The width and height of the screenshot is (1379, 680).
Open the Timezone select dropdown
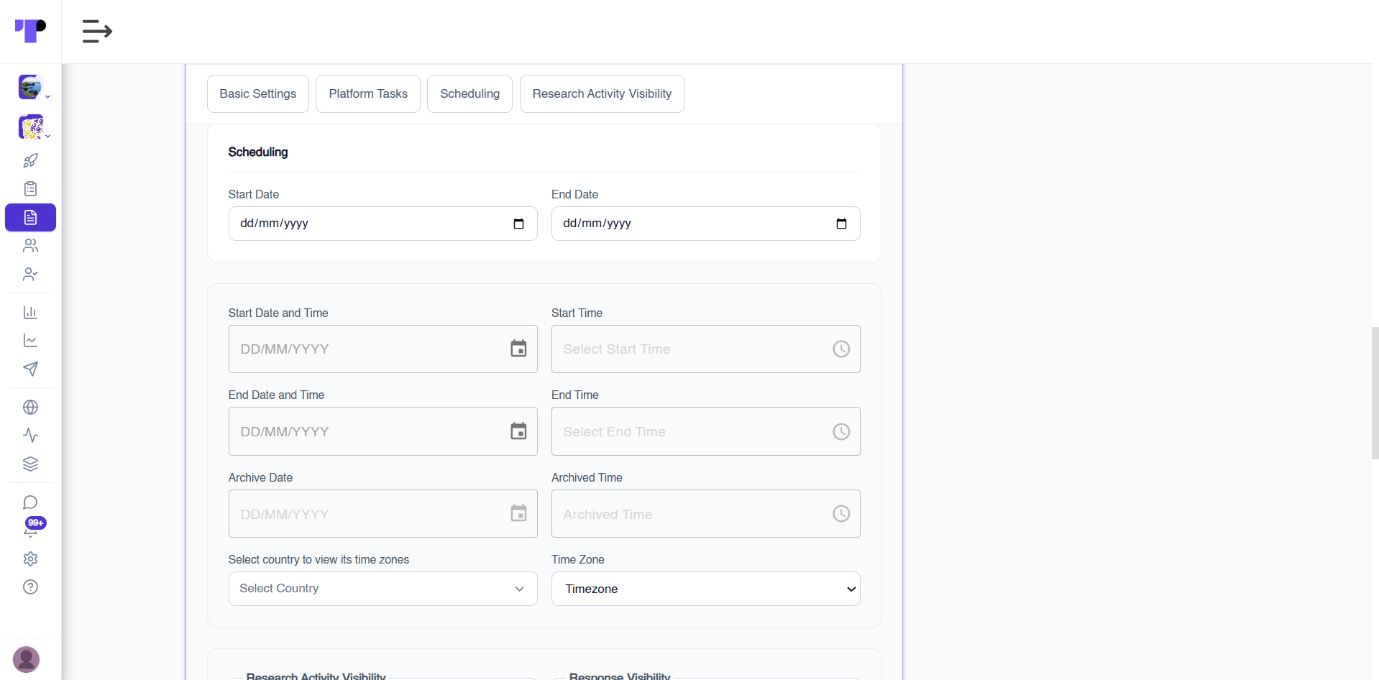coord(706,588)
